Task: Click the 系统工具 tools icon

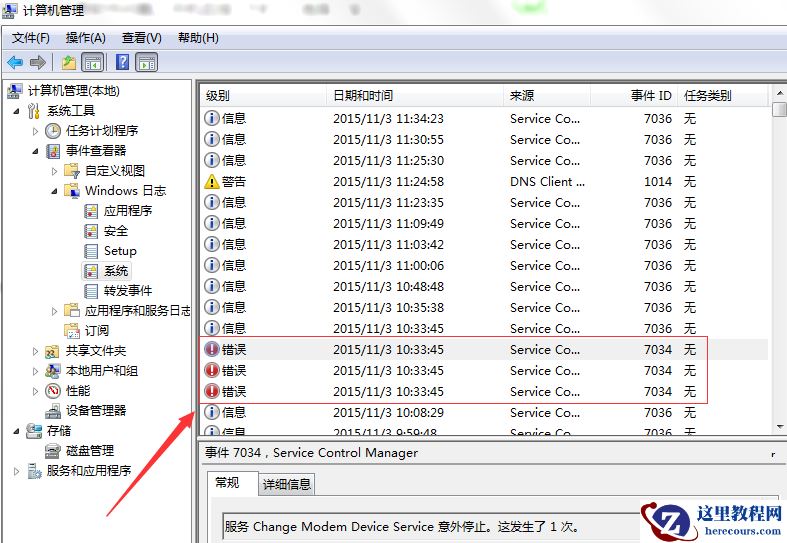Action: tap(34, 111)
